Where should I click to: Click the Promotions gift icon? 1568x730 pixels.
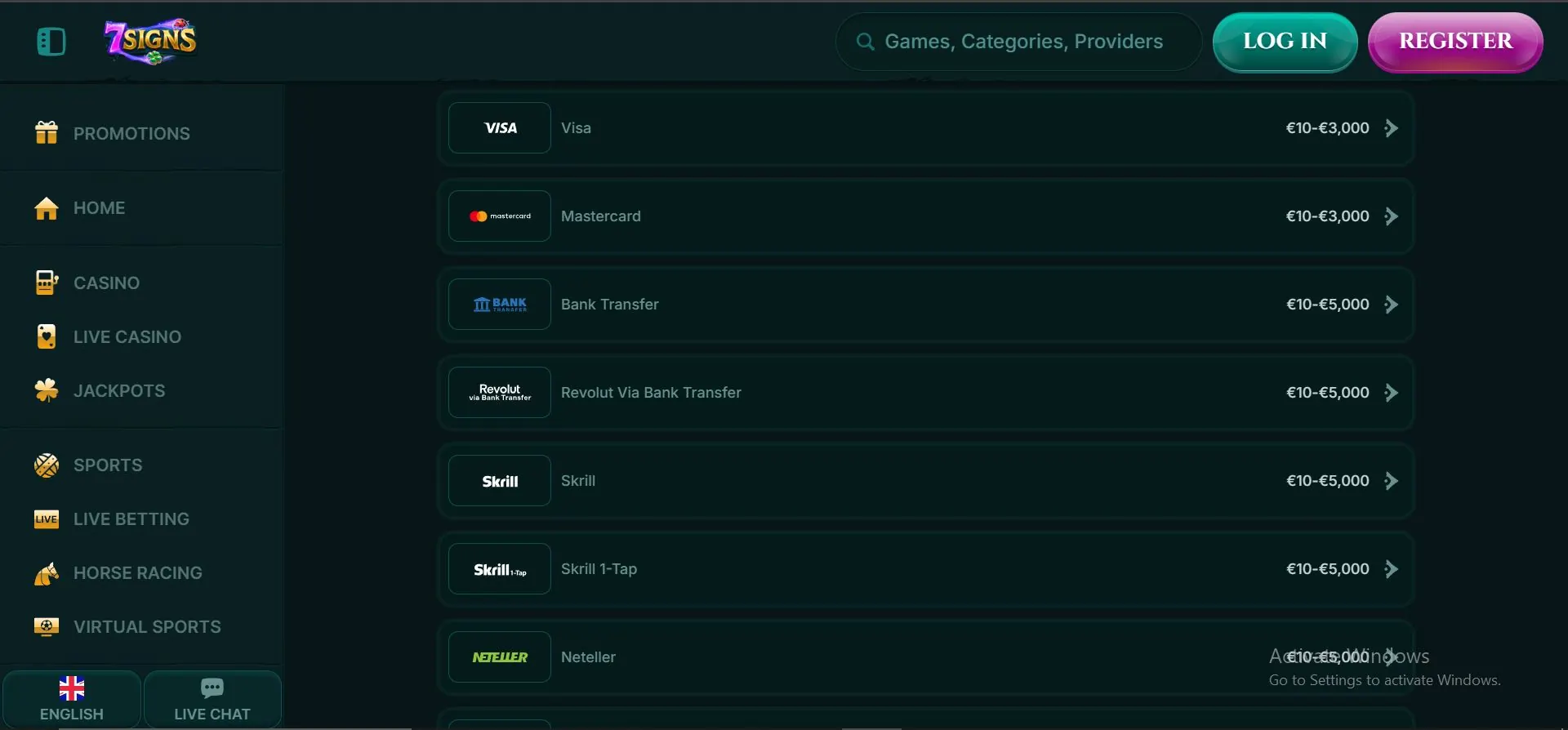click(47, 132)
